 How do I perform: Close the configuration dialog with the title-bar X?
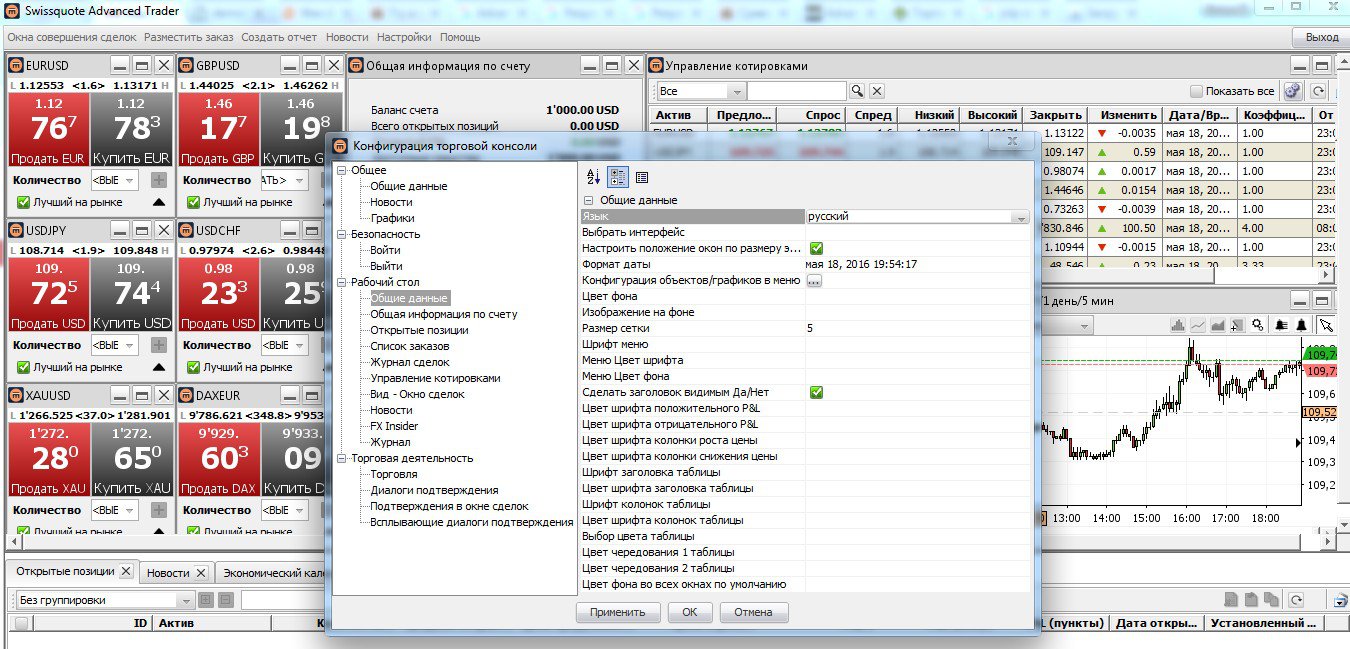point(1012,143)
